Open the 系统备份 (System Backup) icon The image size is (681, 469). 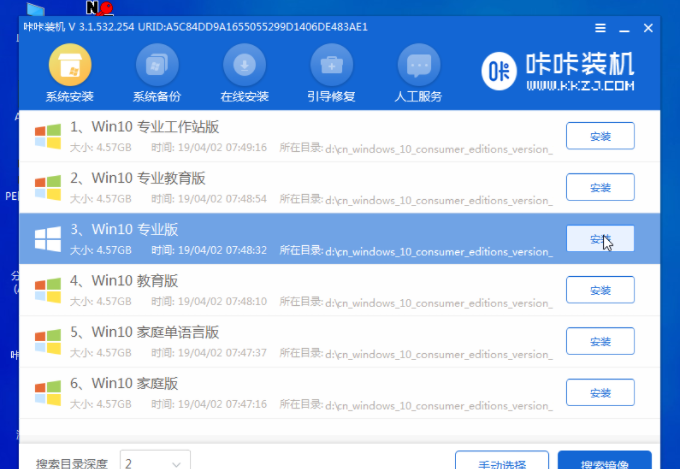point(157,67)
